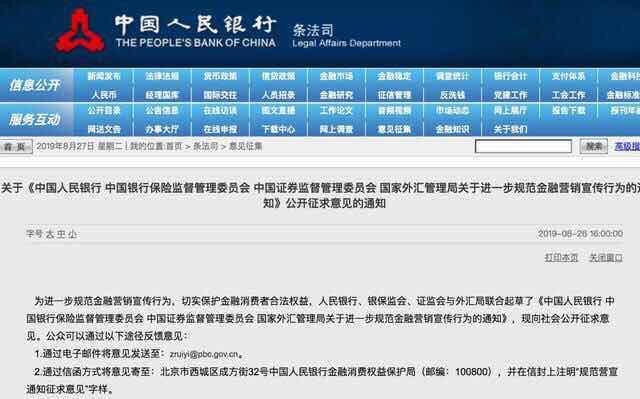Viewport: 640px width, 399px height.
Task: Click the red People's Bank of China logo
Action: [80, 31]
